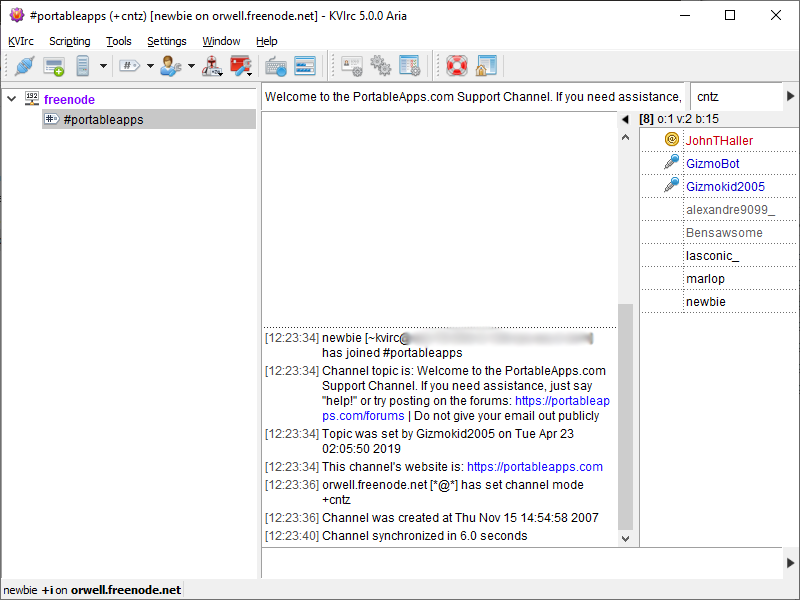Click the join channels hash icon
The image size is (800, 600).
(x=129, y=67)
